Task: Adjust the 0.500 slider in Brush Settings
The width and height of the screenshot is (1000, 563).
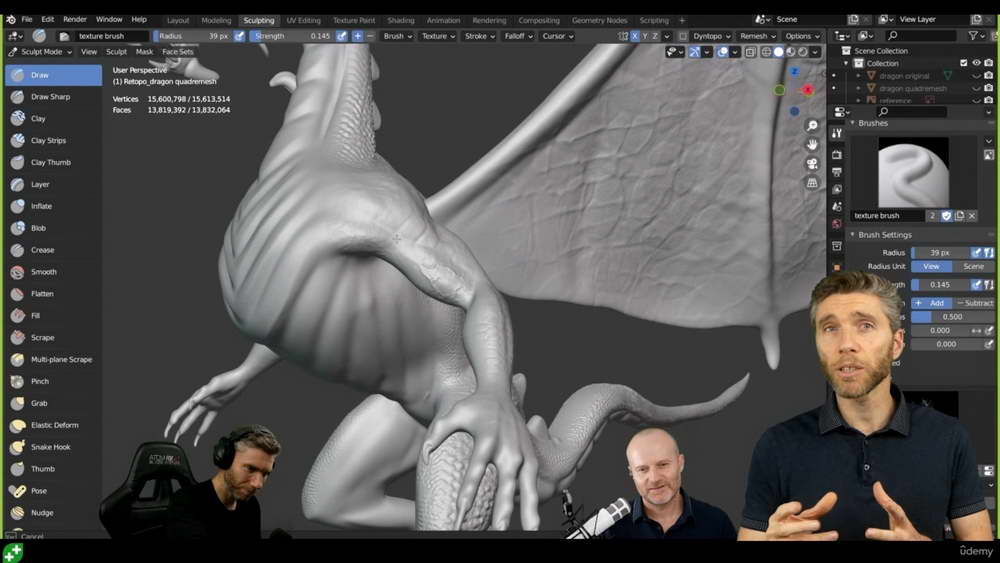Action: 952,317
